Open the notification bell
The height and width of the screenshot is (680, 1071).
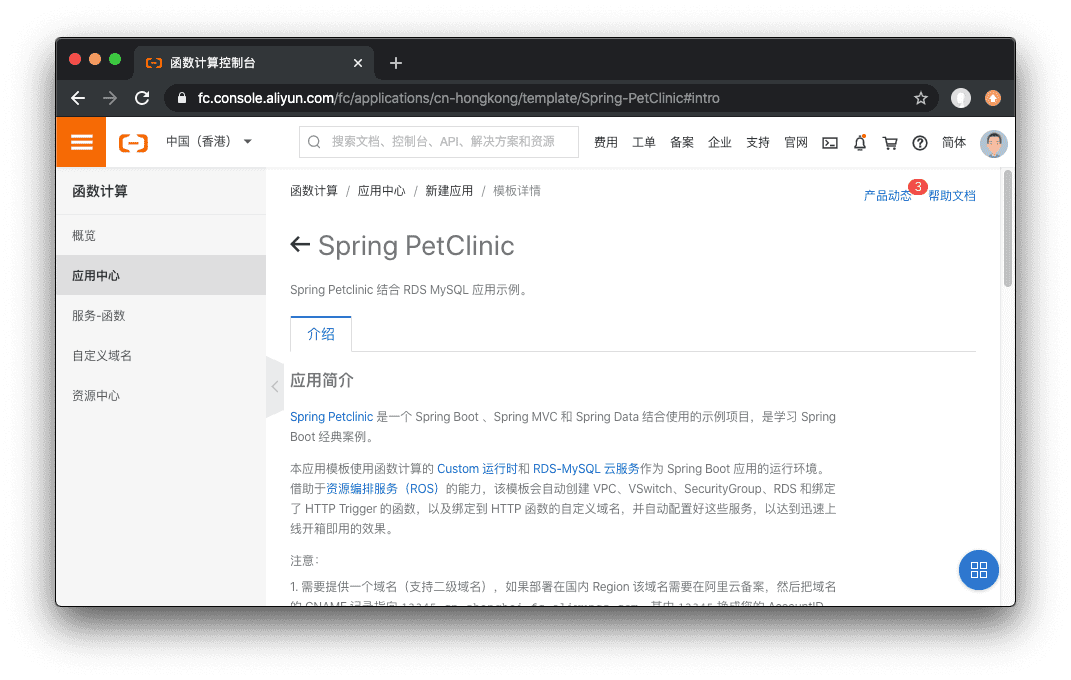859,143
